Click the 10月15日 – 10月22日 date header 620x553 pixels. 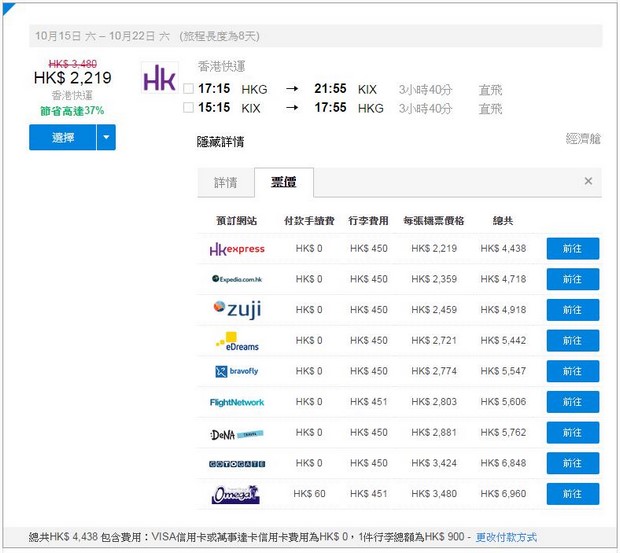(x=147, y=36)
